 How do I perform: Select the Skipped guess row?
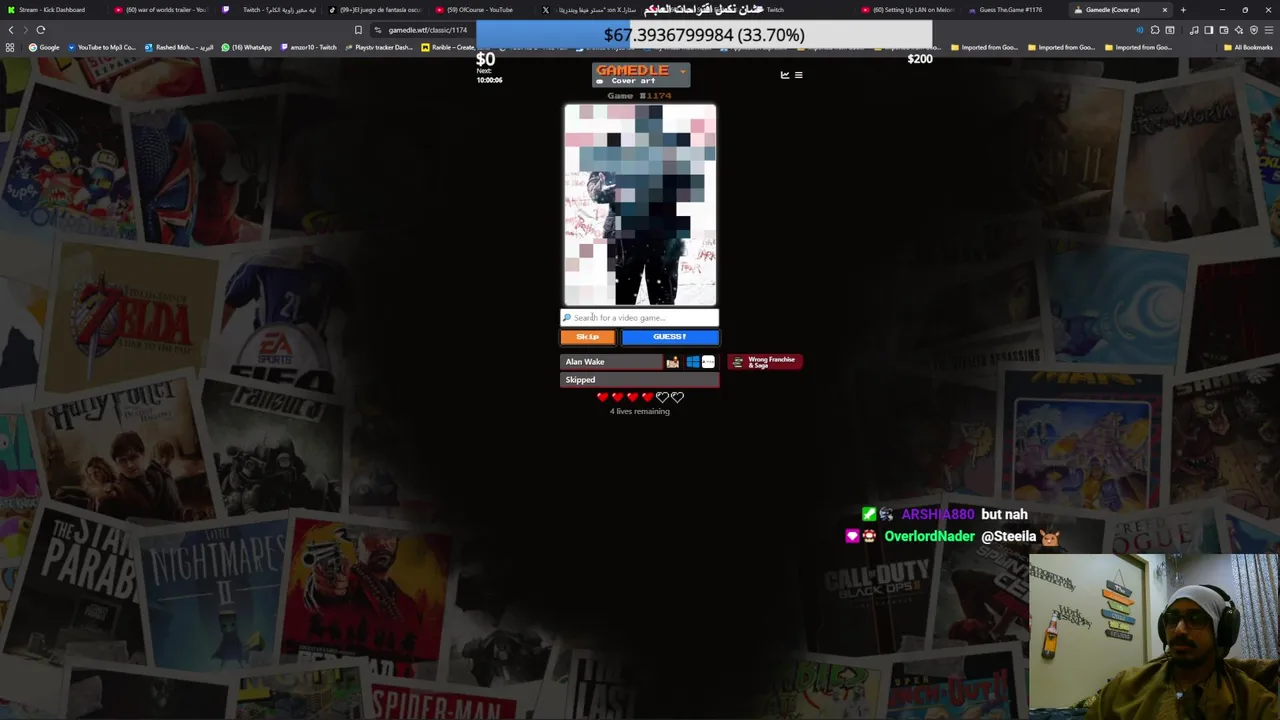639,380
